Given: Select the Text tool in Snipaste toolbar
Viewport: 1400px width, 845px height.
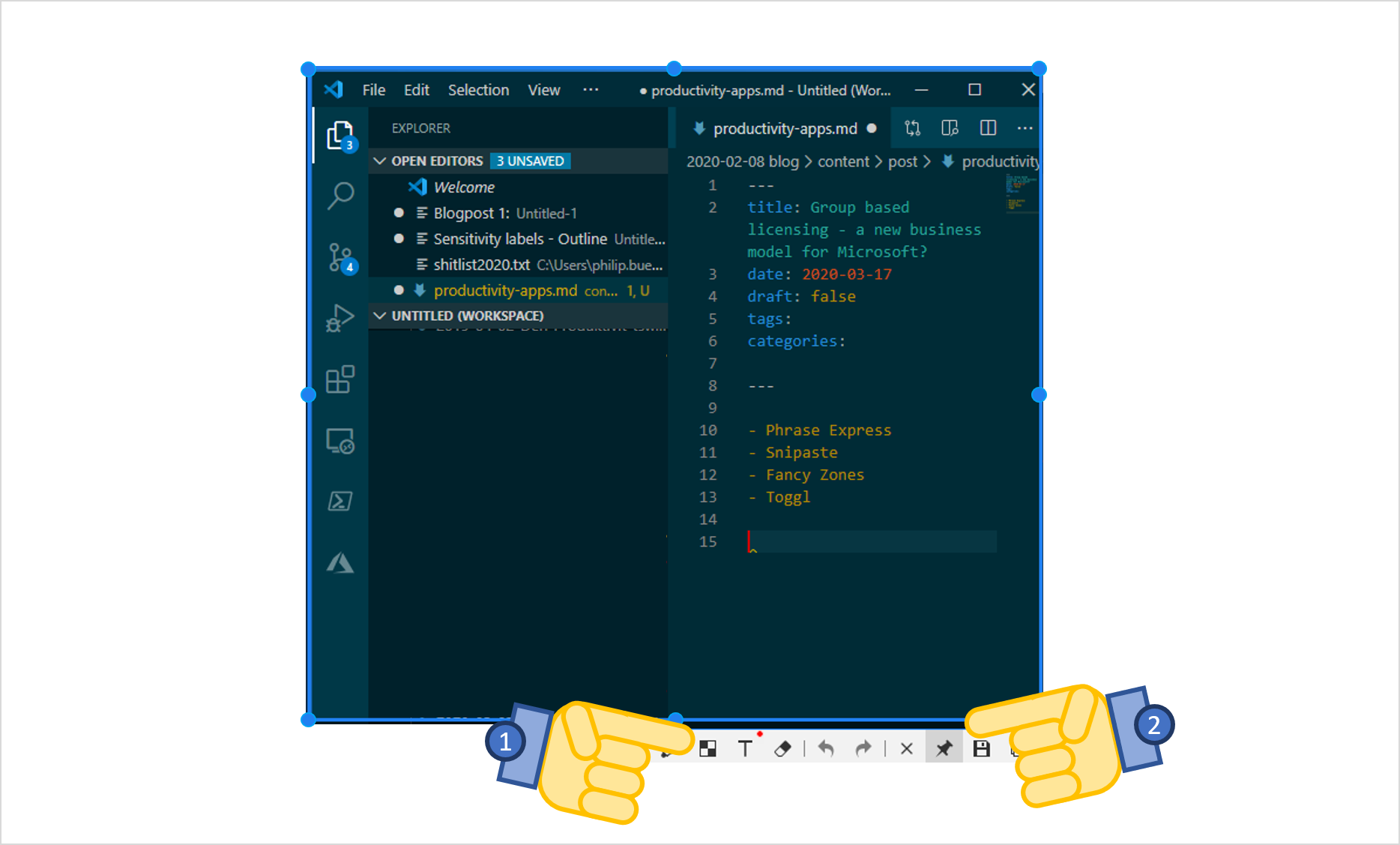Looking at the screenshot, I should click(x=745, y=748).
